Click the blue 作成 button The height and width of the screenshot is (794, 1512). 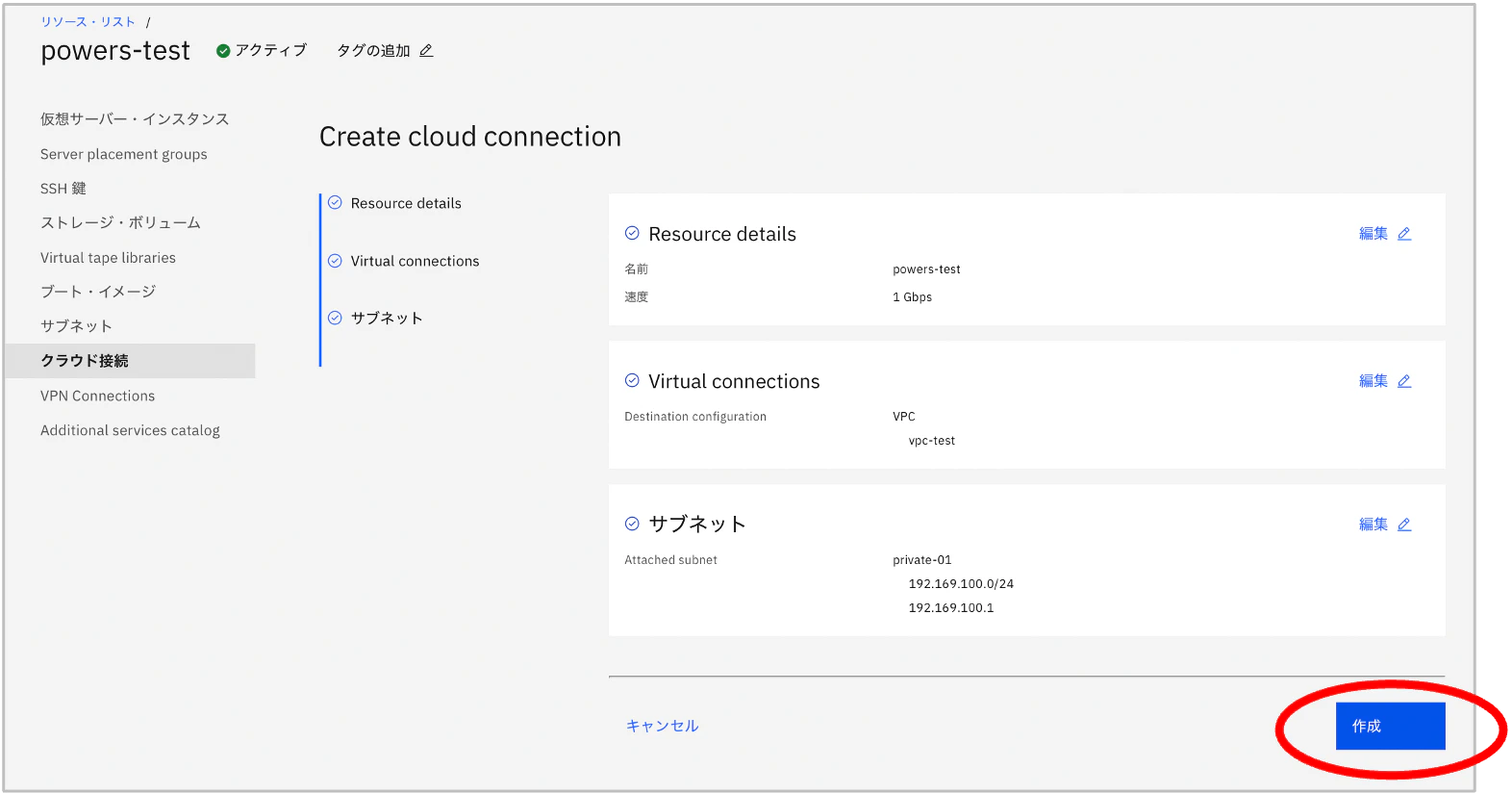1390,726
